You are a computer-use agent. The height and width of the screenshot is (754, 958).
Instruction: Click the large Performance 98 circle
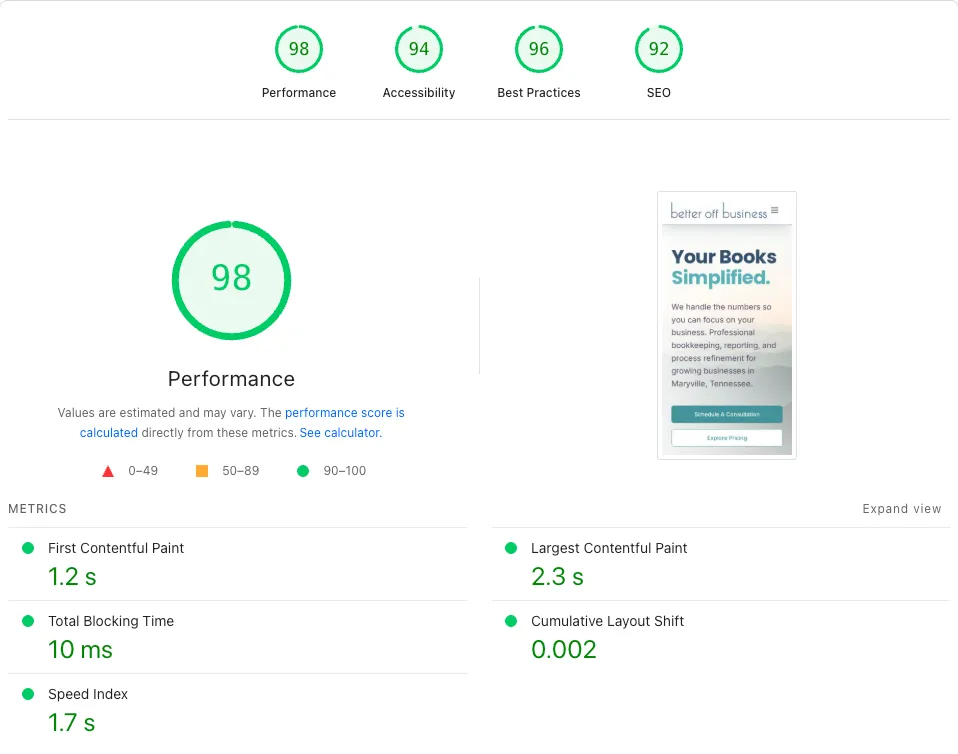(231, 280)
